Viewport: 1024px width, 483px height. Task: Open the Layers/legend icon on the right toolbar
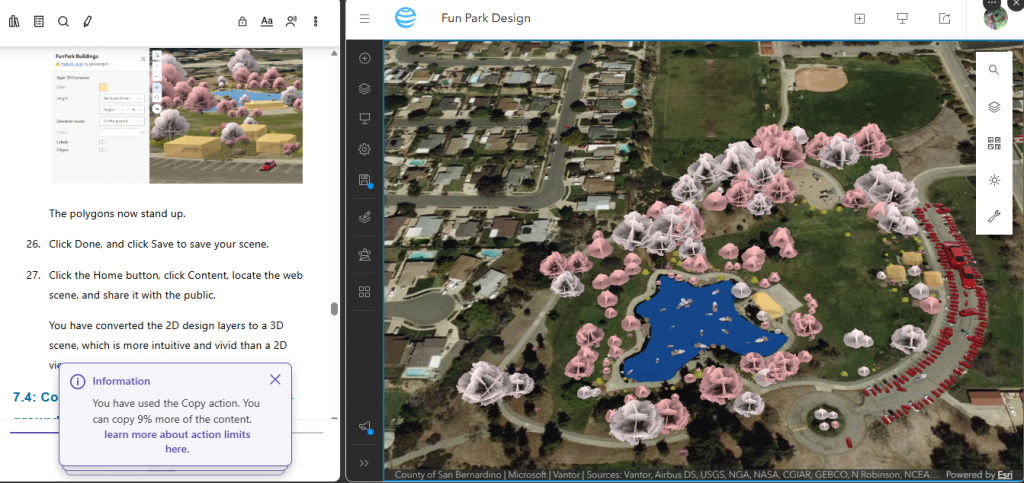(994, 107)
